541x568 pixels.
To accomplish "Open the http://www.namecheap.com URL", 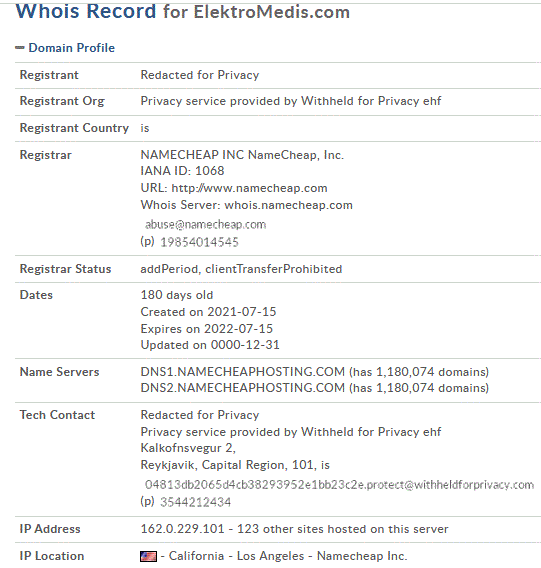I will tap(249, 188).
